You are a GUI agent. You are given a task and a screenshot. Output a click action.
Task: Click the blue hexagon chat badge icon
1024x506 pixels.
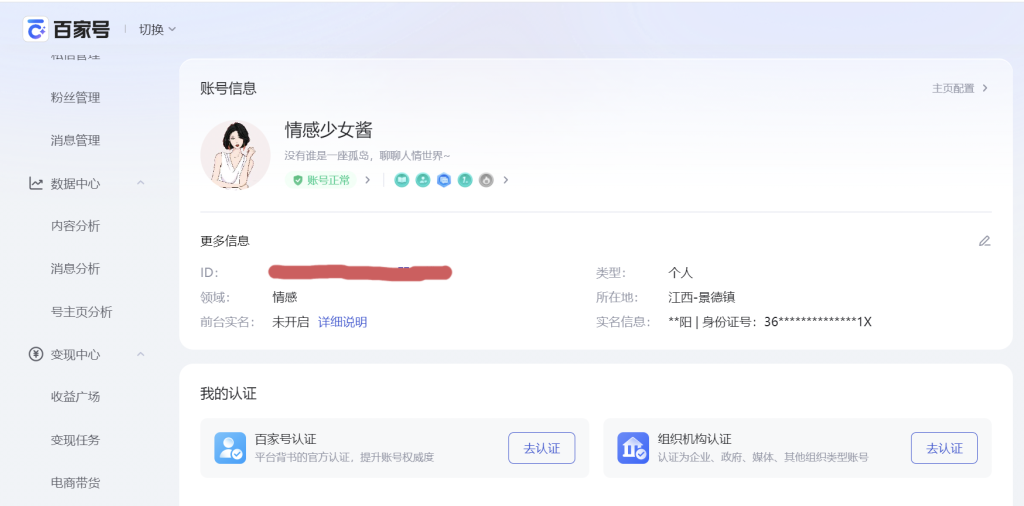(444, 180)
